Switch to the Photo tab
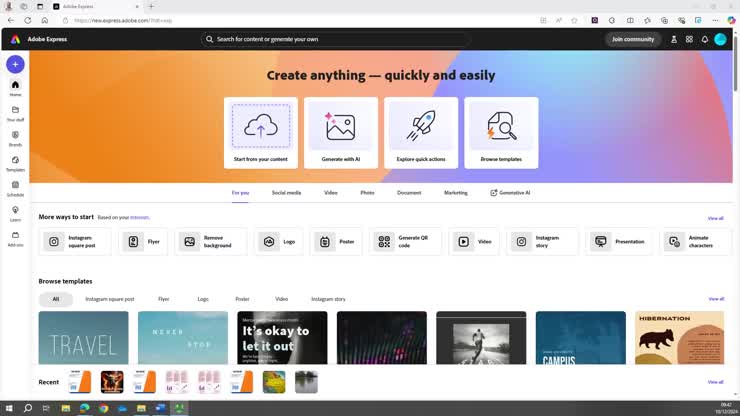Image resolution: width=740 pixels, height=416 pixels. [367, 193]
